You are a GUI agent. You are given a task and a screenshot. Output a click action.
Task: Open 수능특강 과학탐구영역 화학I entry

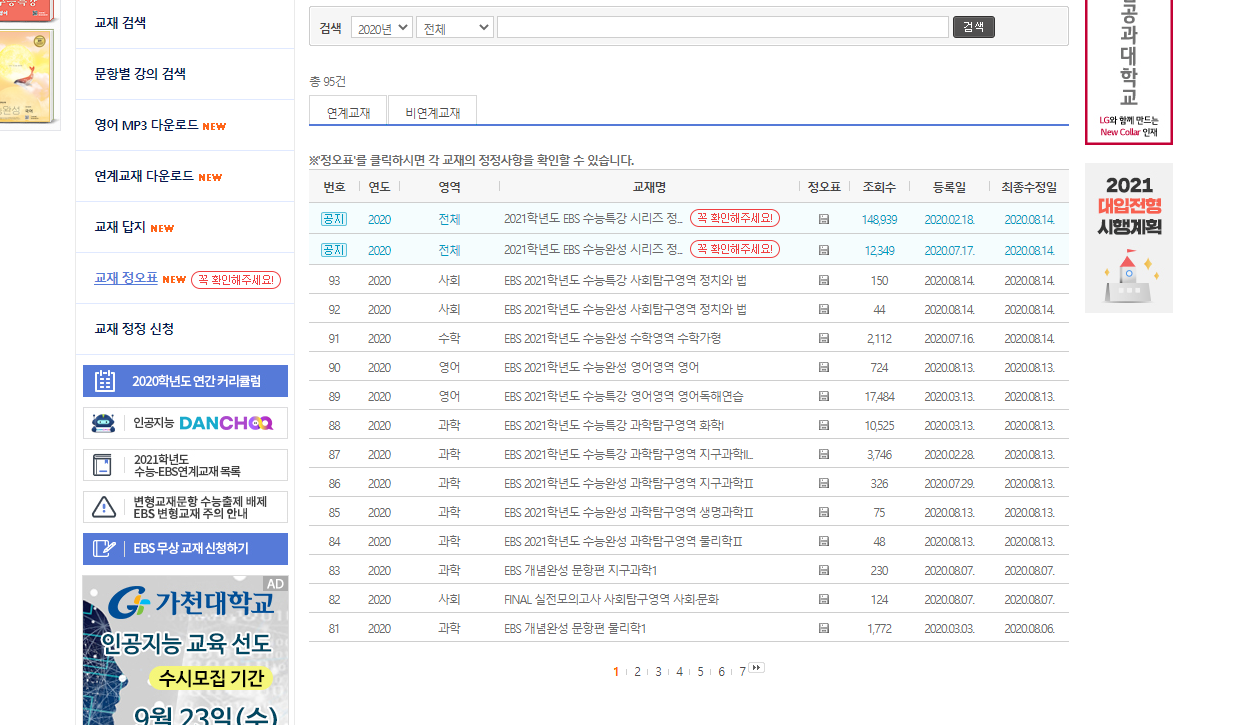(x=615, y=425)
